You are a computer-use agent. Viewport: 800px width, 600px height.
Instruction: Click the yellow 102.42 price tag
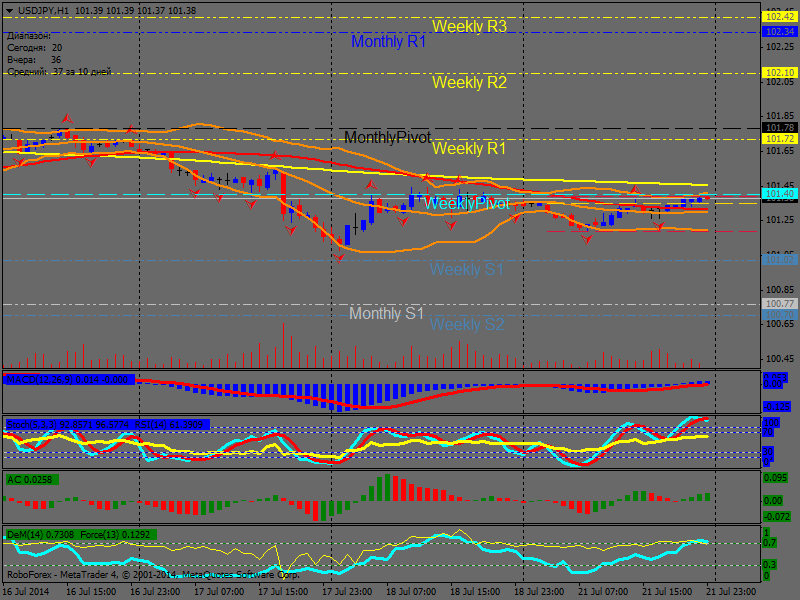(x=778, y=17)
